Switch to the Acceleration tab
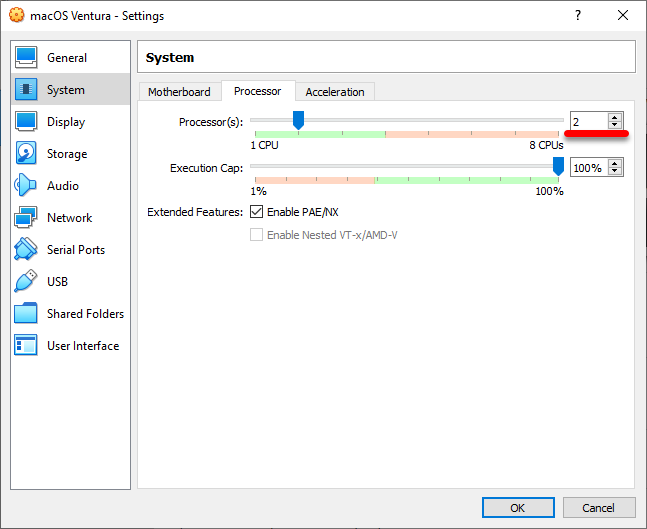Image resolution: width=647 pixels, height=529 pixels. 335,92
